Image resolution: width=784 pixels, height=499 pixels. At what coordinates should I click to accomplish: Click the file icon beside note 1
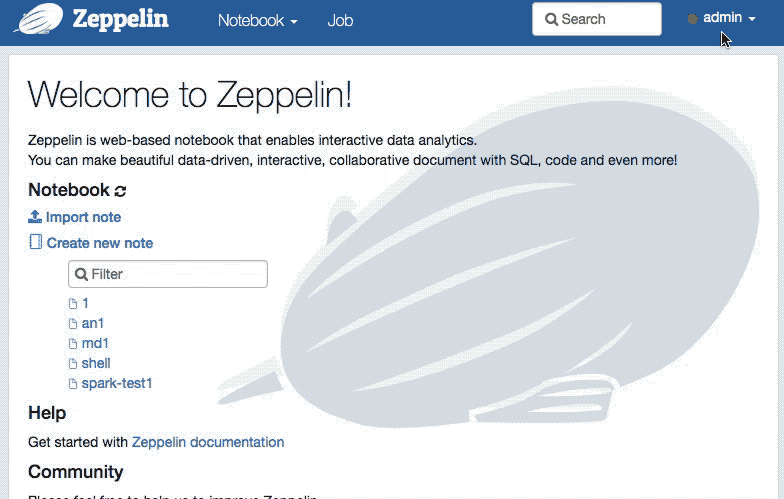point(73,304)
